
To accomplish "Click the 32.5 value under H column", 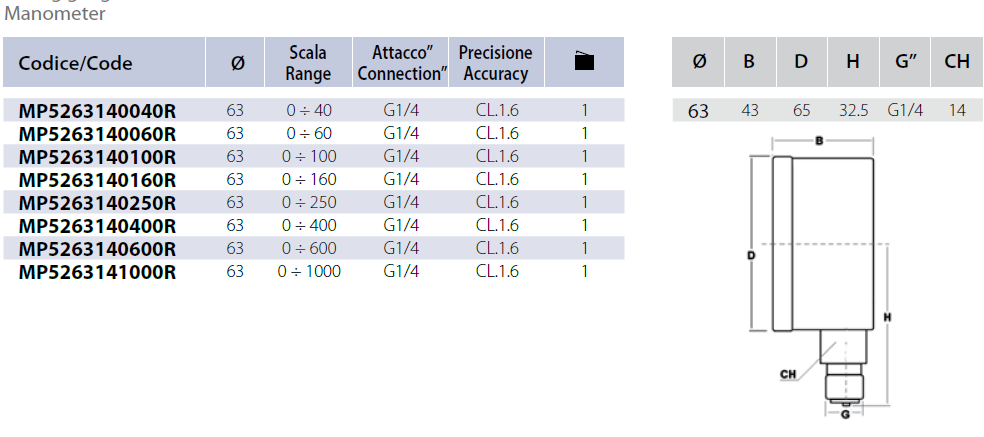I will point(853,110).
